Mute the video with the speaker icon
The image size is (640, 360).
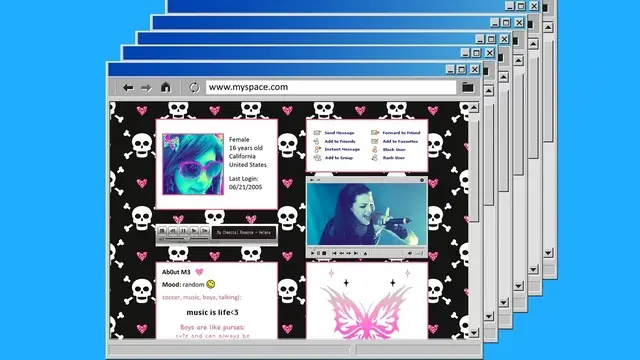[x=410, y=253]
